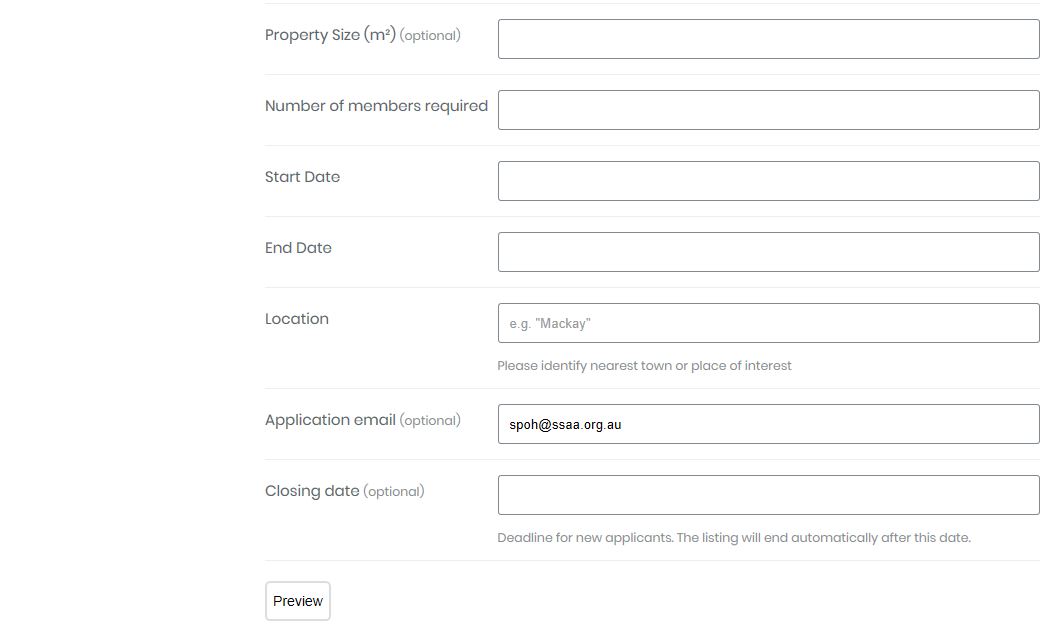Focus the Number of members required field
The height and width of the screenshot is (639, 1059).
pyautogui.click(x=768, y=110)
